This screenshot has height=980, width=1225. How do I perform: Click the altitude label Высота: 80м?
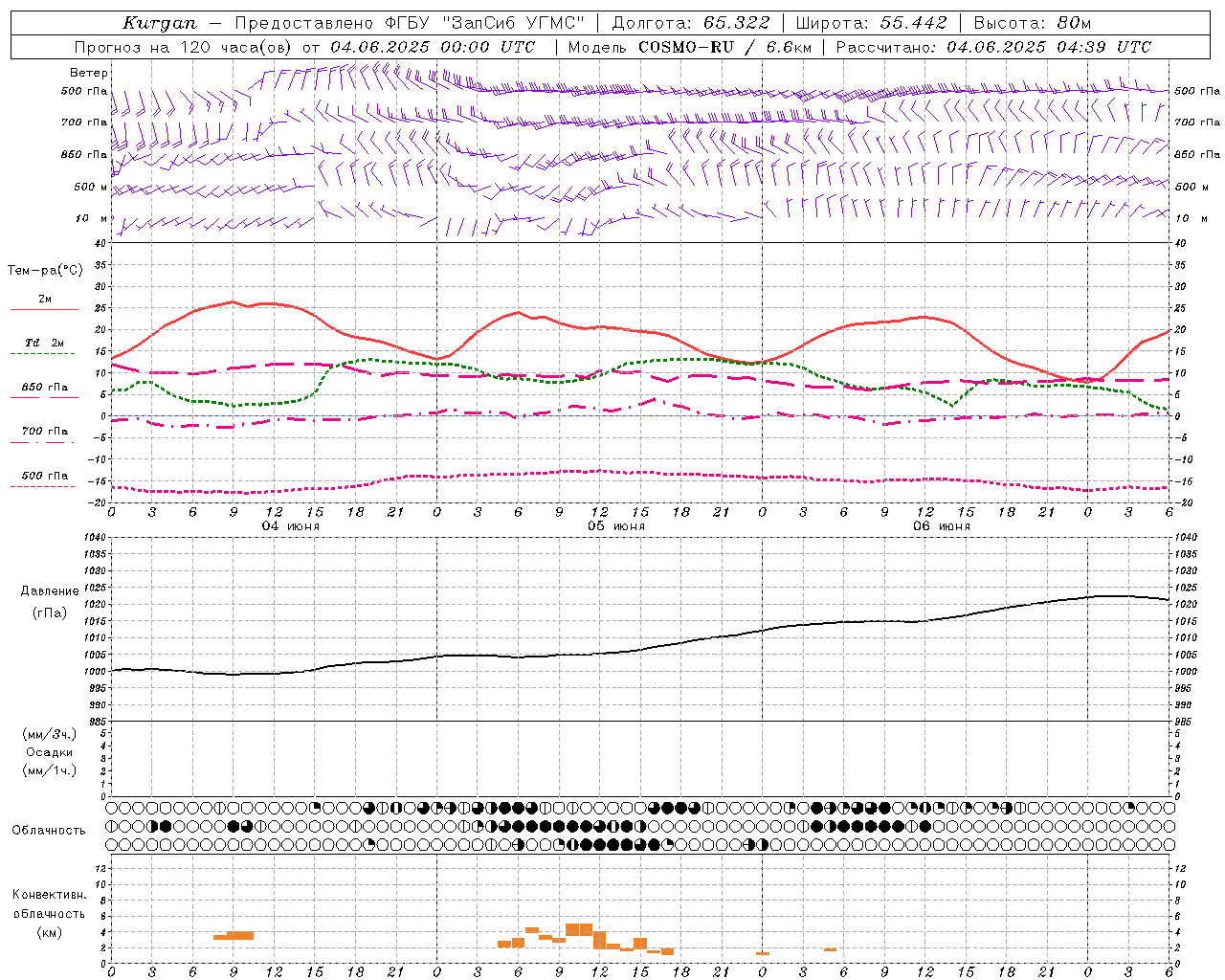click(x=1032, y=23)
